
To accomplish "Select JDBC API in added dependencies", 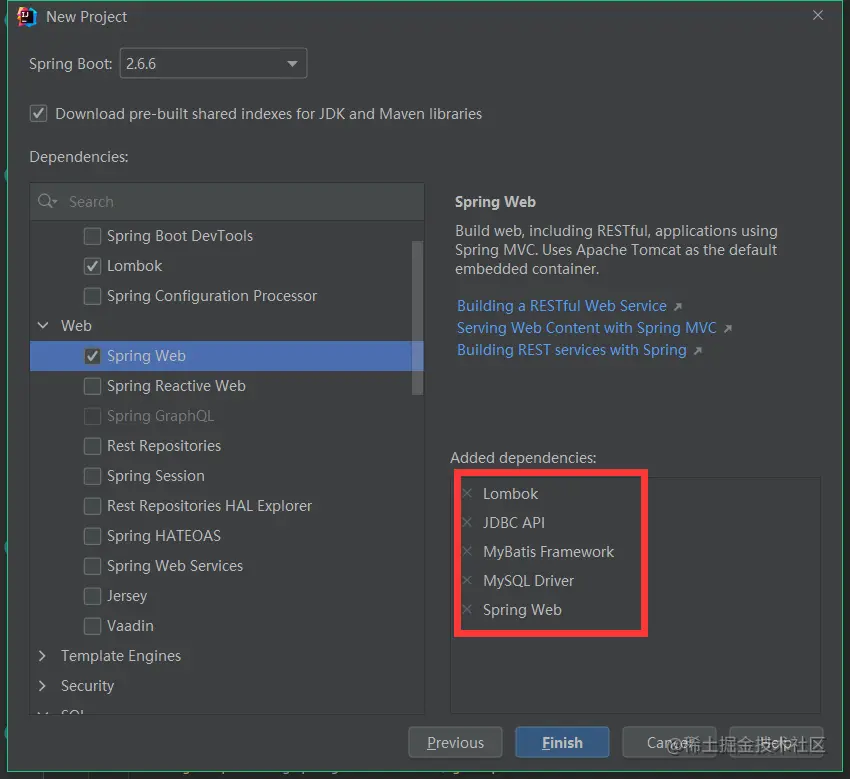I will point(514,523).
